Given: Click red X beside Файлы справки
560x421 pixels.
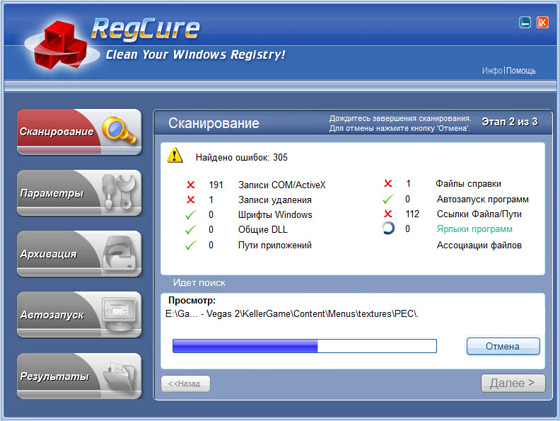Looking at the screenshot, I should click(388, 184).
